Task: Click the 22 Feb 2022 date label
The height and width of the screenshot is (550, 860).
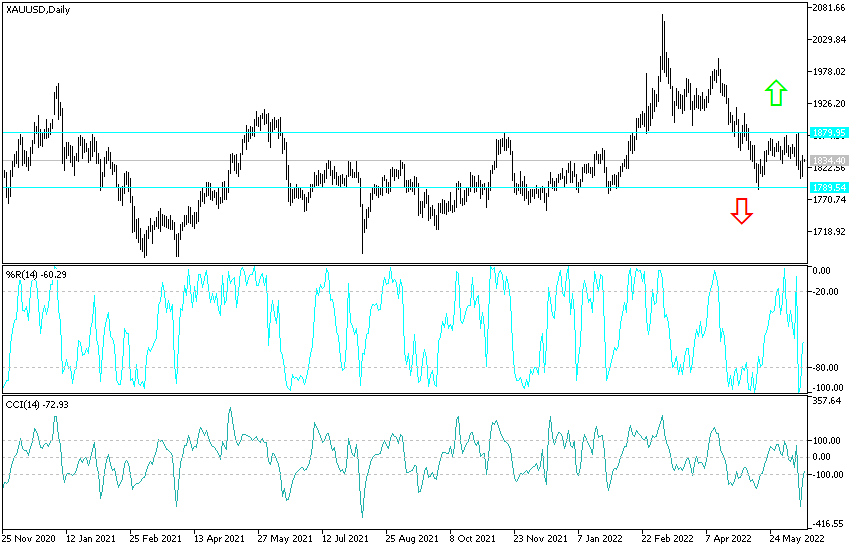Action: click(667, 538)
